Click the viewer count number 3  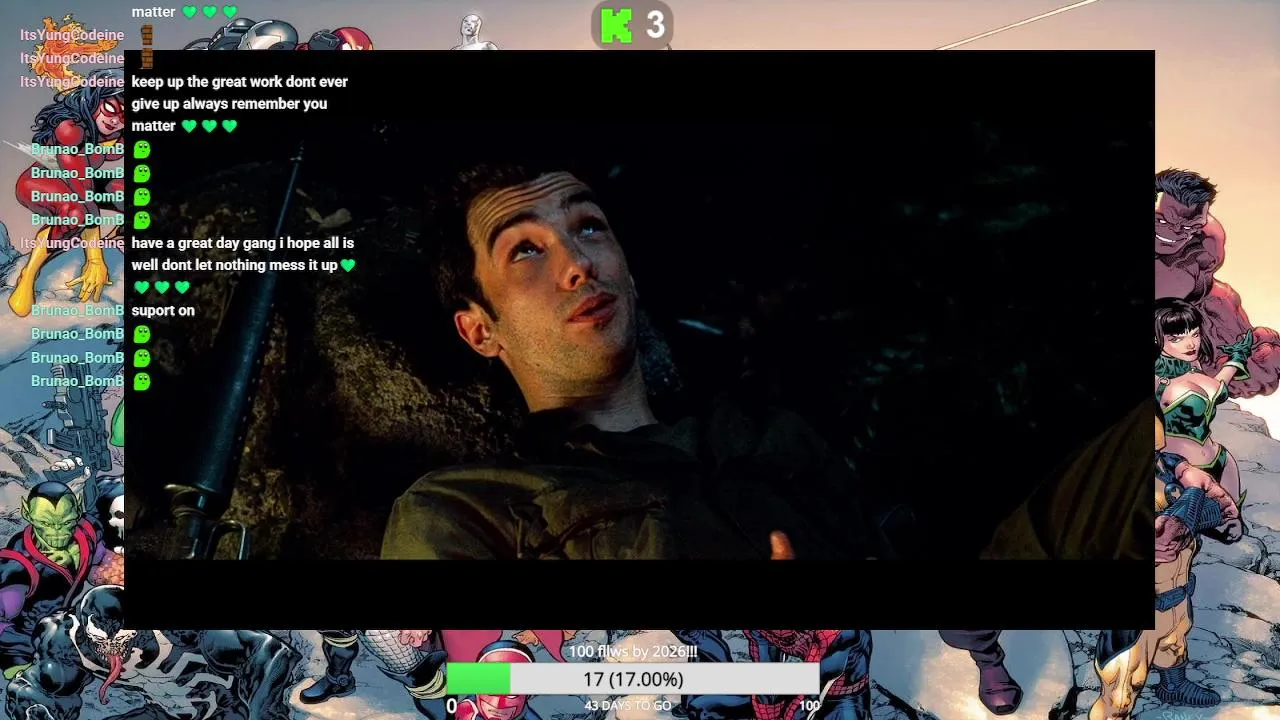coord(655,25)
